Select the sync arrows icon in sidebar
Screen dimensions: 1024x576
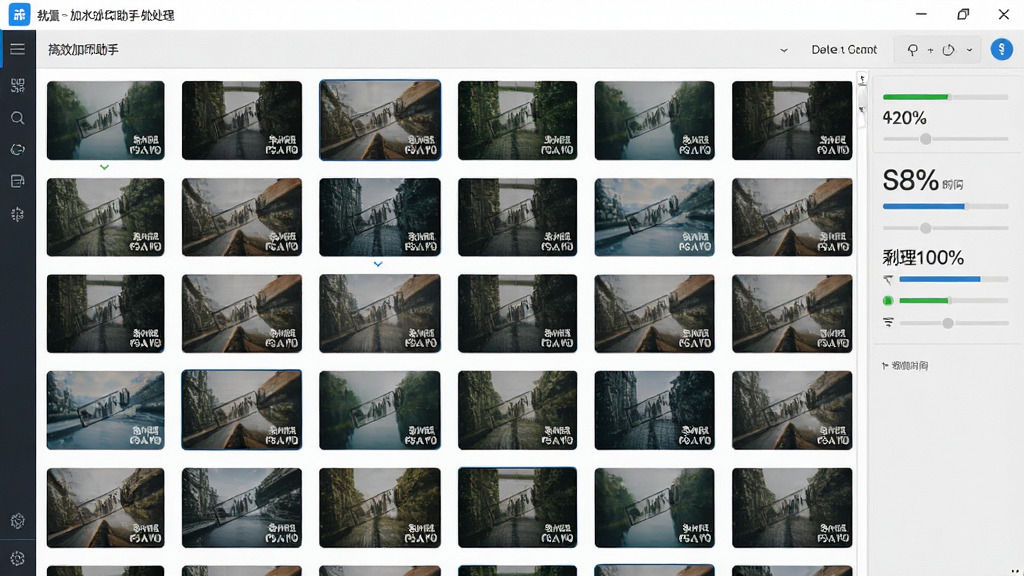coord(18,150)
